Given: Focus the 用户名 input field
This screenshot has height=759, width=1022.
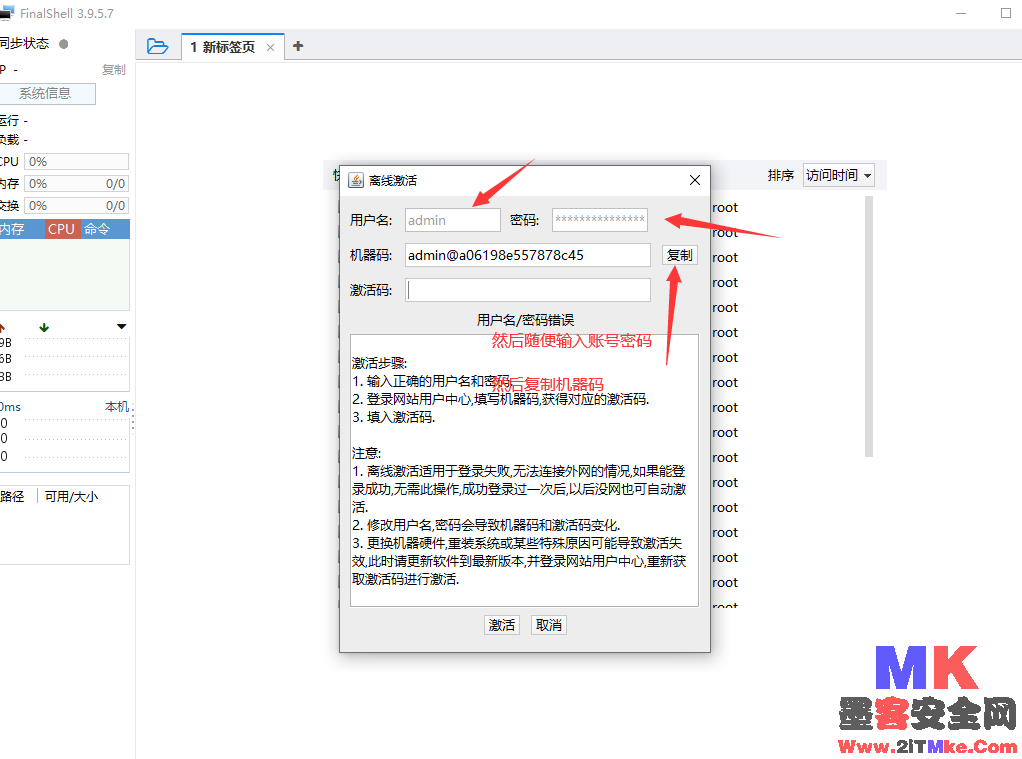Looking at the screenshot, I should [x=452, y=220].
